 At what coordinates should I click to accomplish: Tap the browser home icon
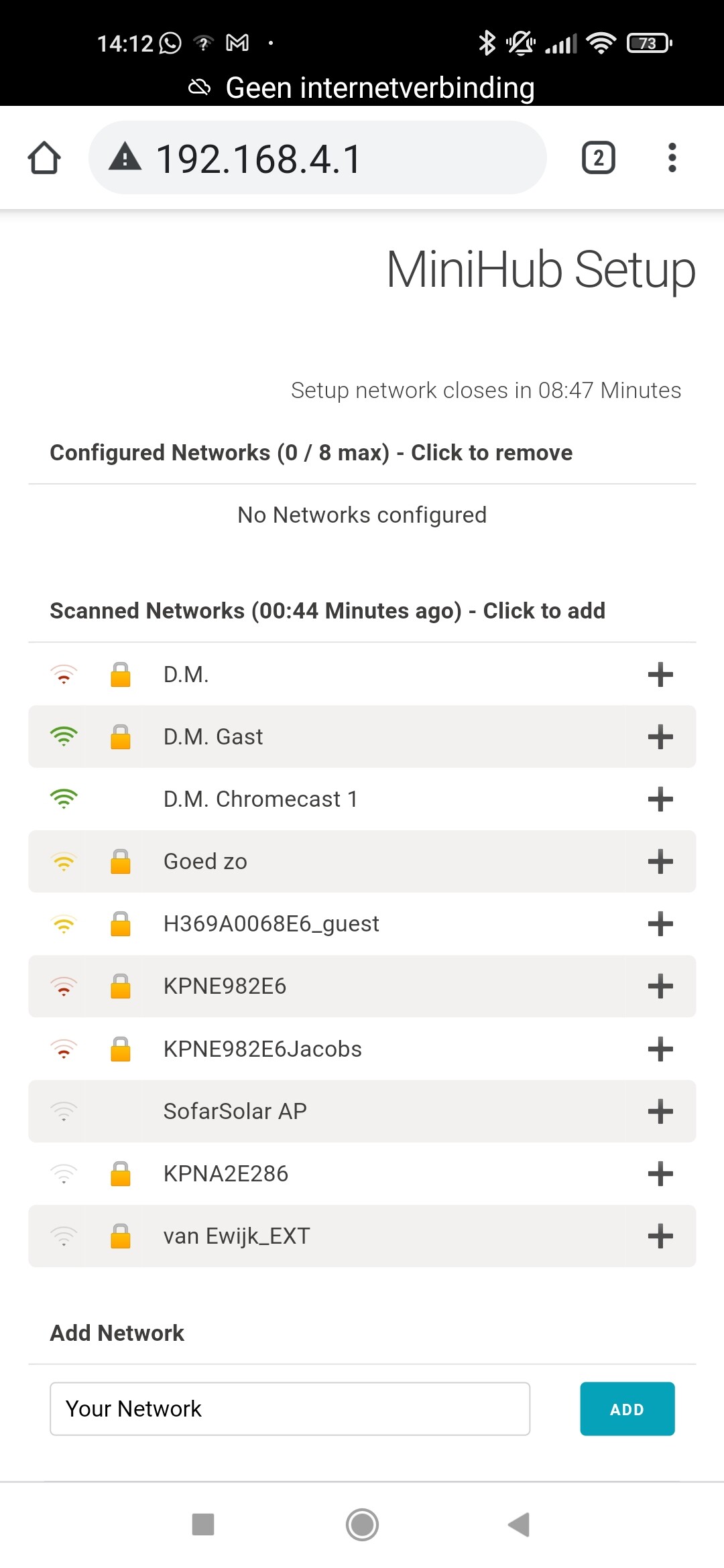[44, 158]
